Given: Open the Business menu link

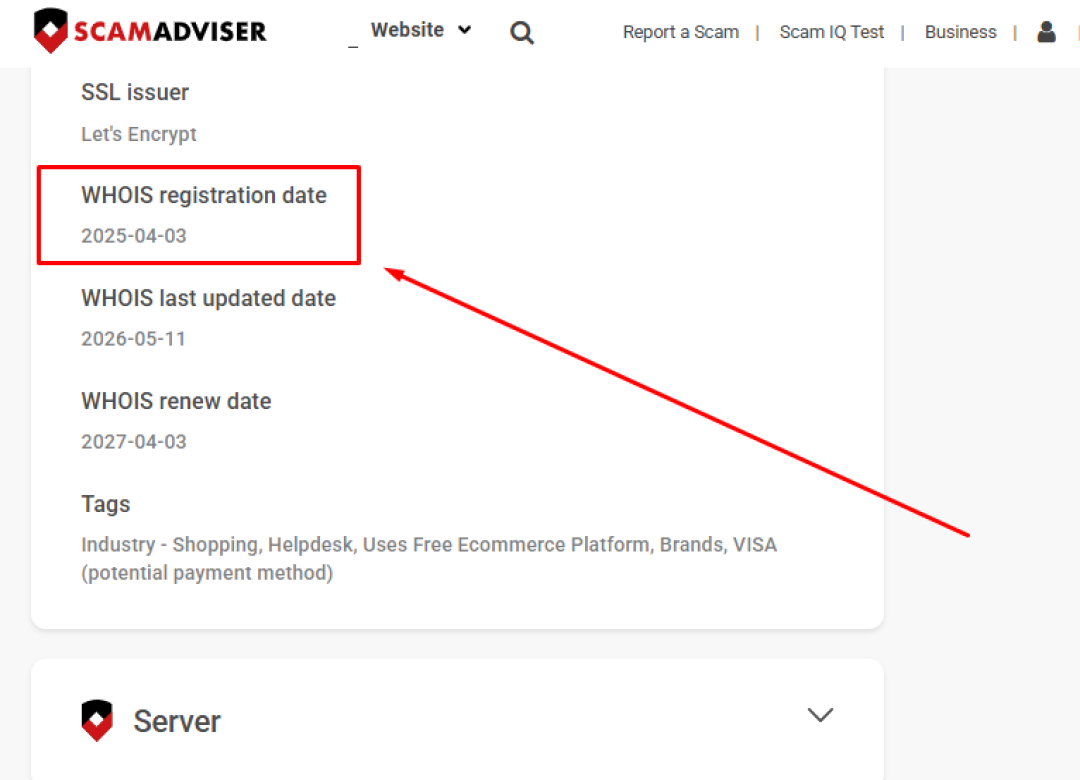Looking at the screenshot, I should tap(960, 32).
